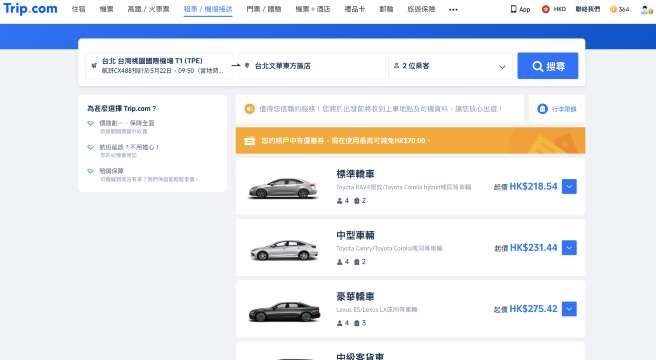
Task: Open the 機票 flights tab
Action: pyautogui.click(x=106, y=9)
